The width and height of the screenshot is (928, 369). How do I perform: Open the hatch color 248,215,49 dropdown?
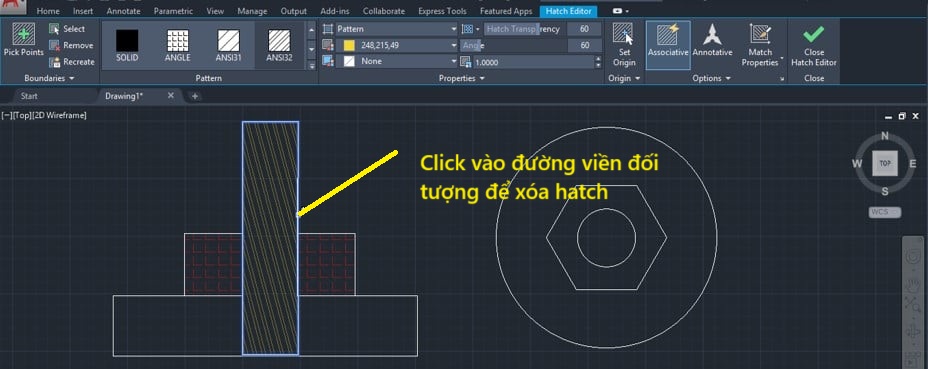[x=397, y=45]
